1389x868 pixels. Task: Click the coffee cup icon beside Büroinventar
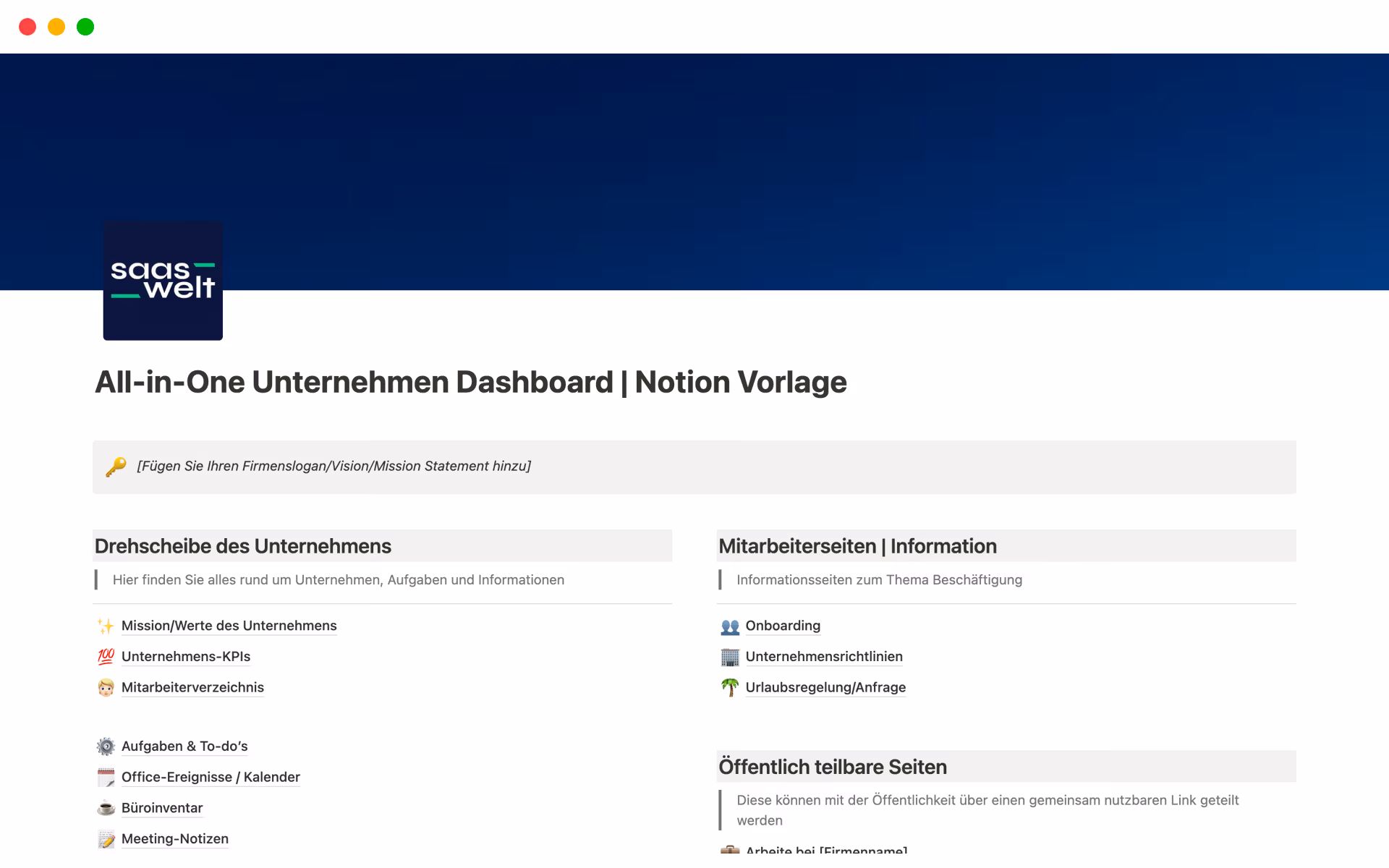(x=106, y=808)
